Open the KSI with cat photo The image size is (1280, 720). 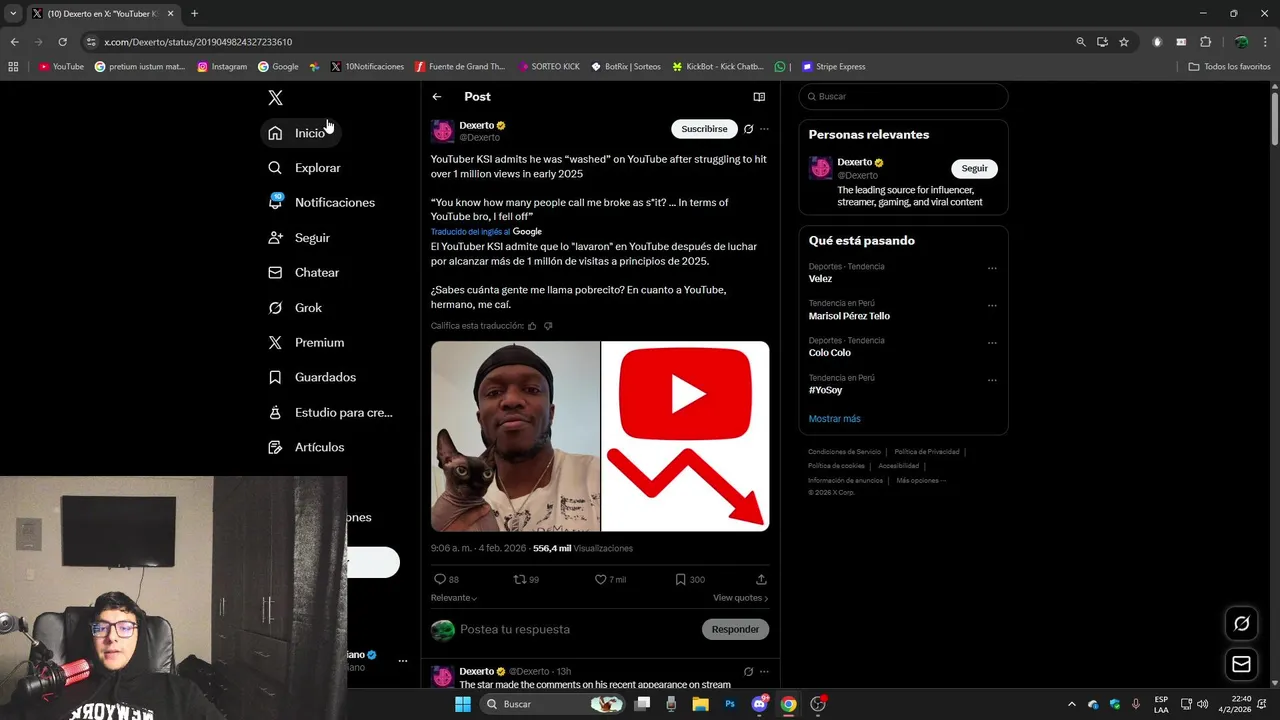[515, 436]
